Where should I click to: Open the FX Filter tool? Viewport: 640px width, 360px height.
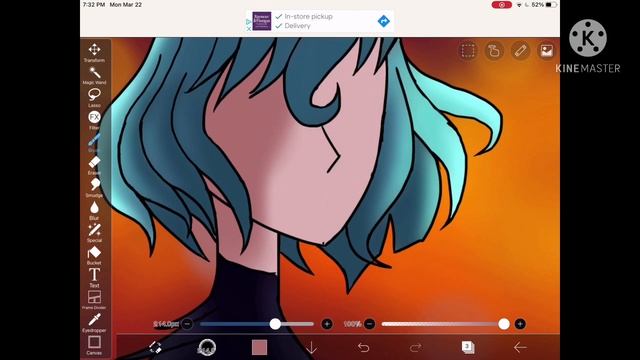pos(94,120)
